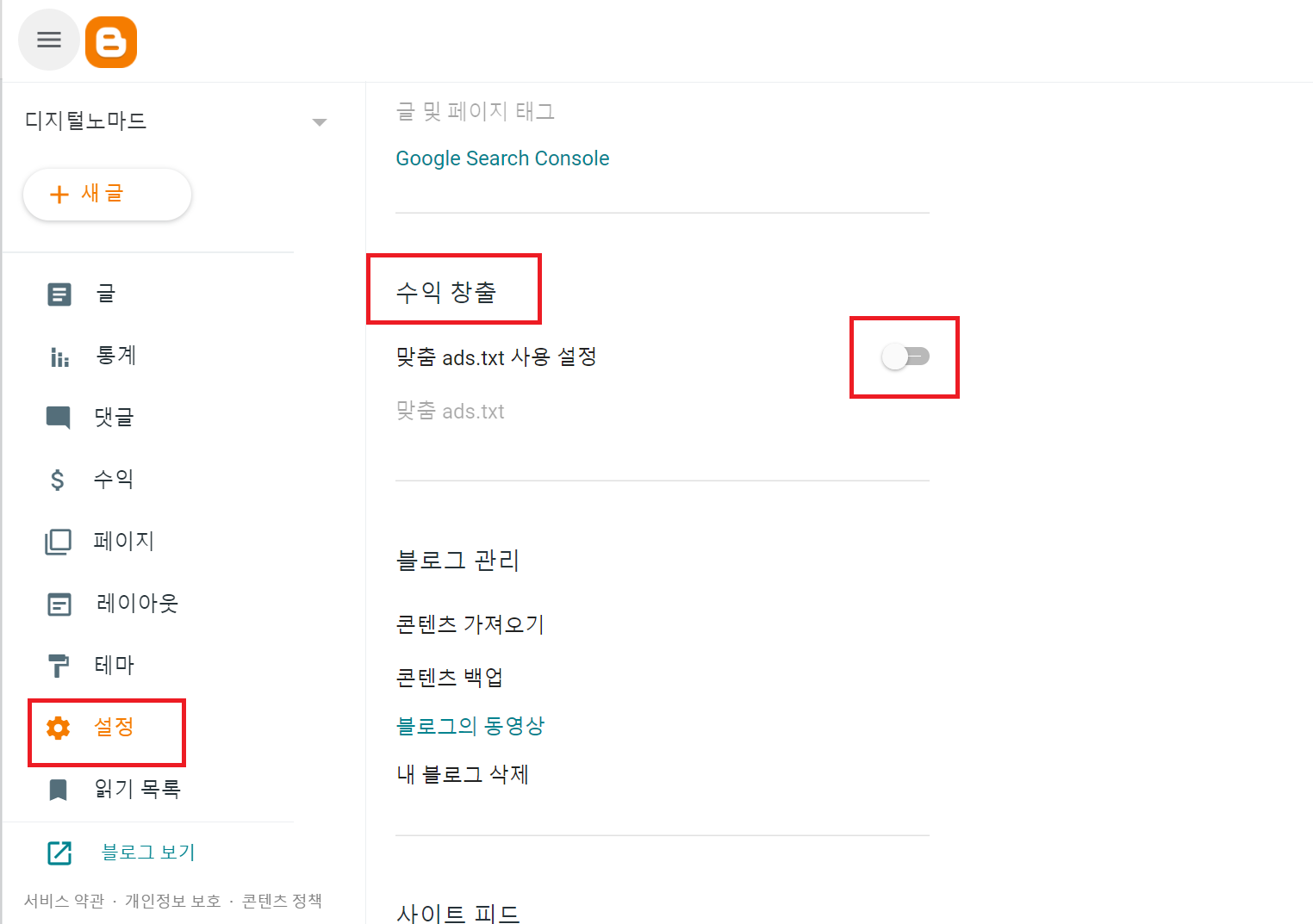
Task: Open the 글 posts icon
Action: [59, 295]
